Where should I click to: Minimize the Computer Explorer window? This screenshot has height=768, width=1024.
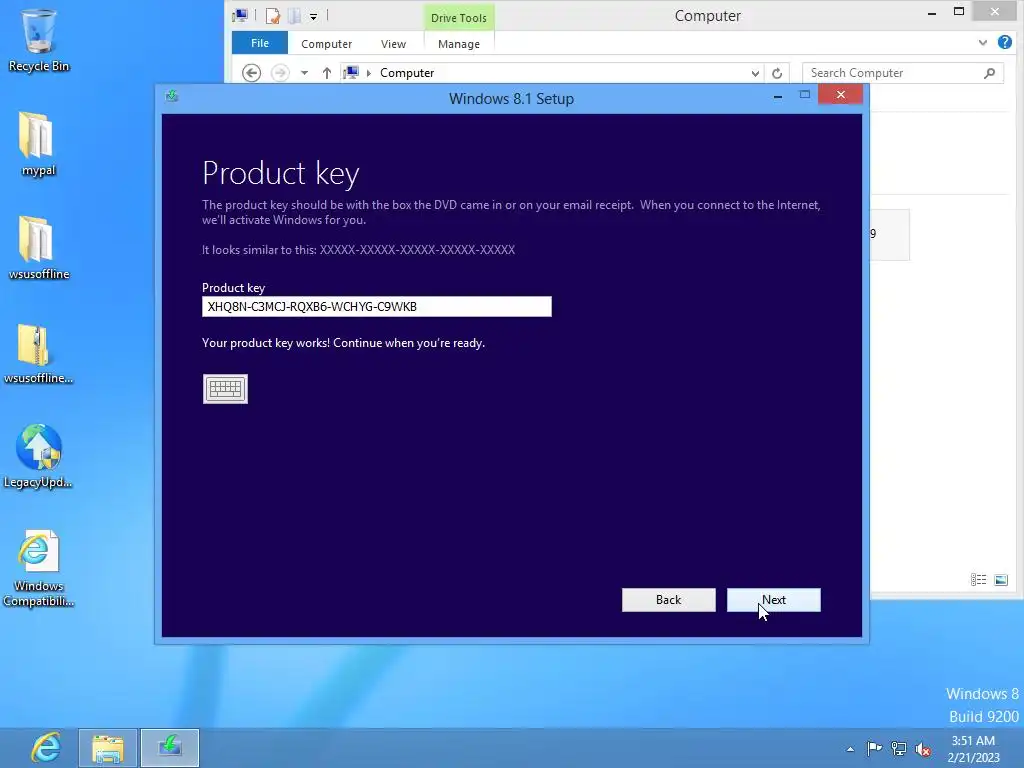932,13
